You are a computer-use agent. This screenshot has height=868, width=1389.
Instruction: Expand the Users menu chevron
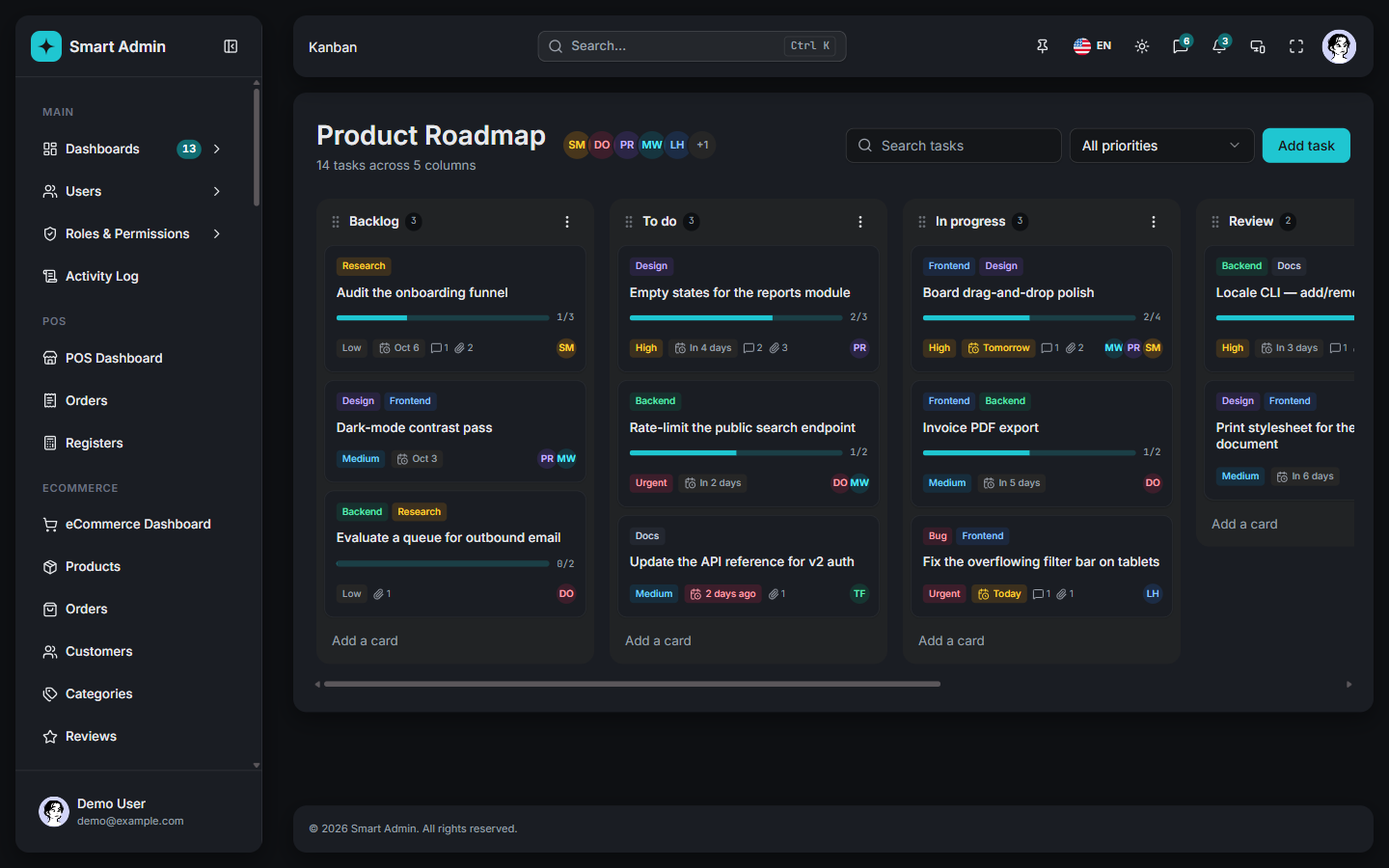(x=217, y=191)
